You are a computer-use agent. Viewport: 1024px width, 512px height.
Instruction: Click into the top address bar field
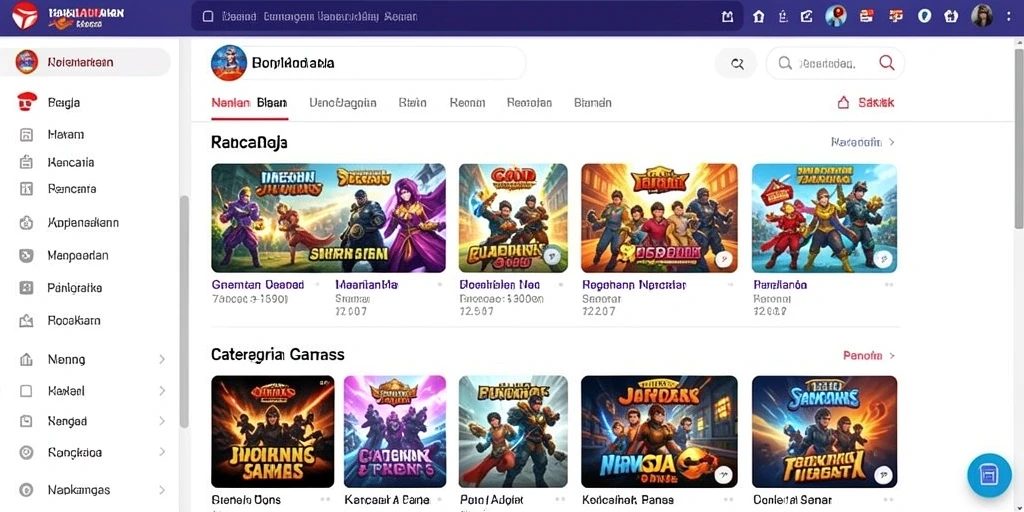pos(467,16)
